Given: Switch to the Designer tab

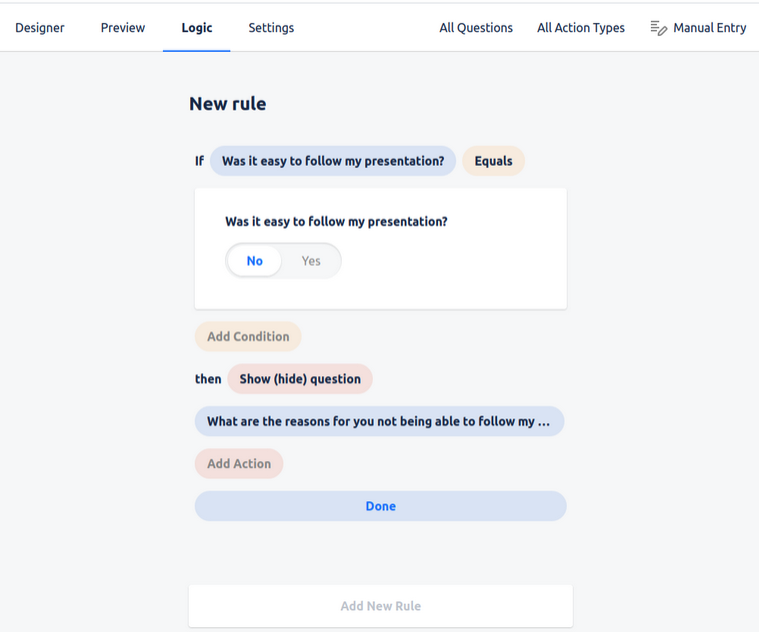Looking at the screenshot, I should [x=40, y=28].
